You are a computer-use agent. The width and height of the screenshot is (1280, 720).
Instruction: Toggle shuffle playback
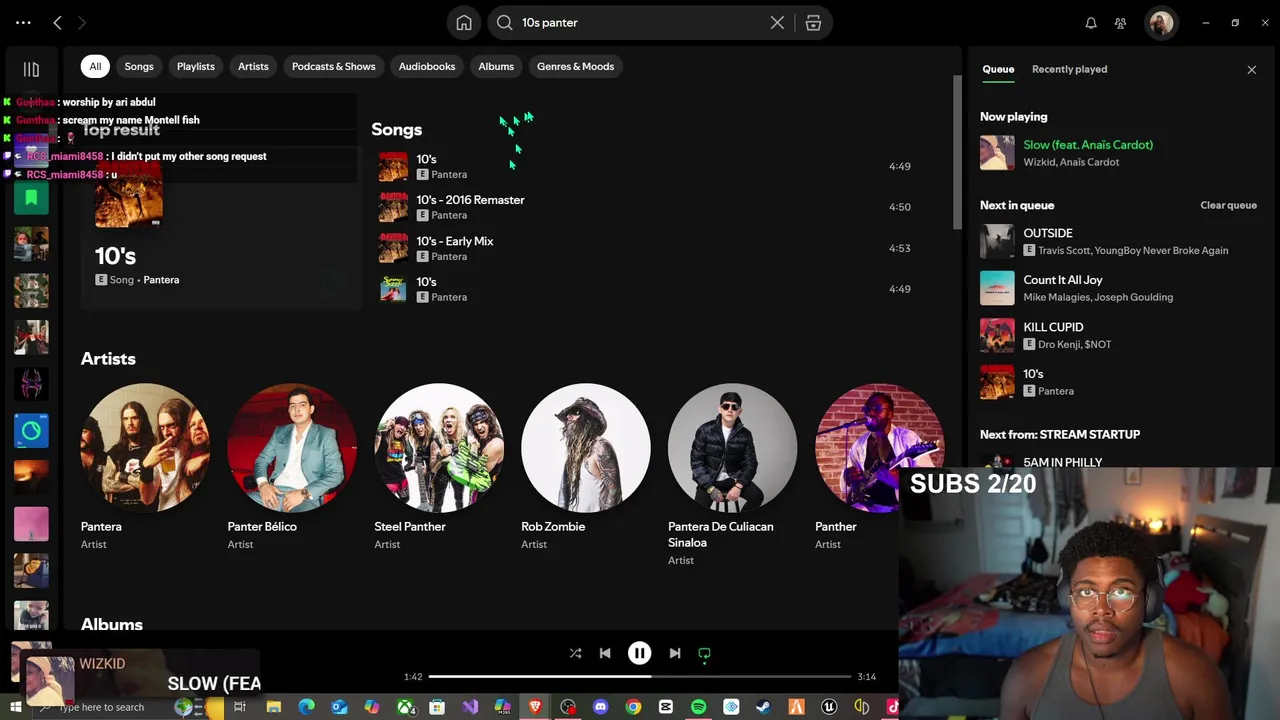click(x=575, y=653)
